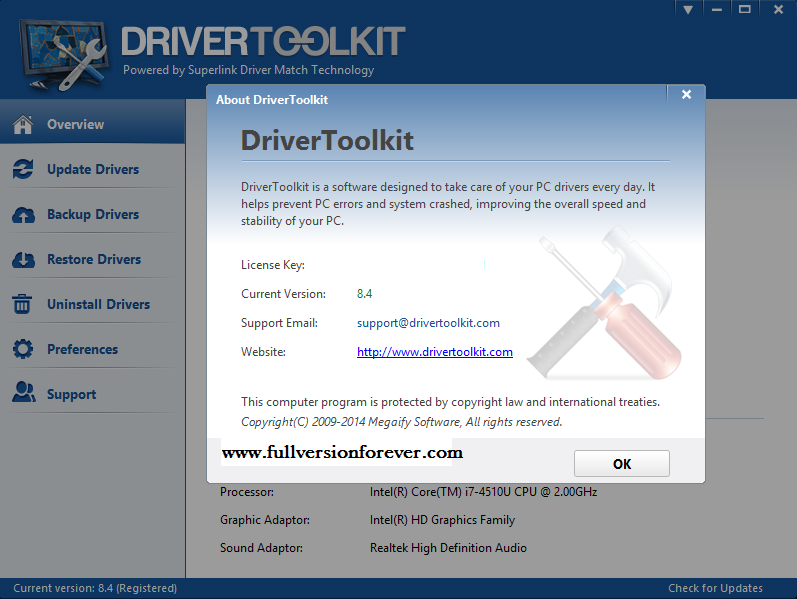Viewport: 797px width, 599px height.
Task: Minimize the DriverToolkit window
Action: point(717,9)
